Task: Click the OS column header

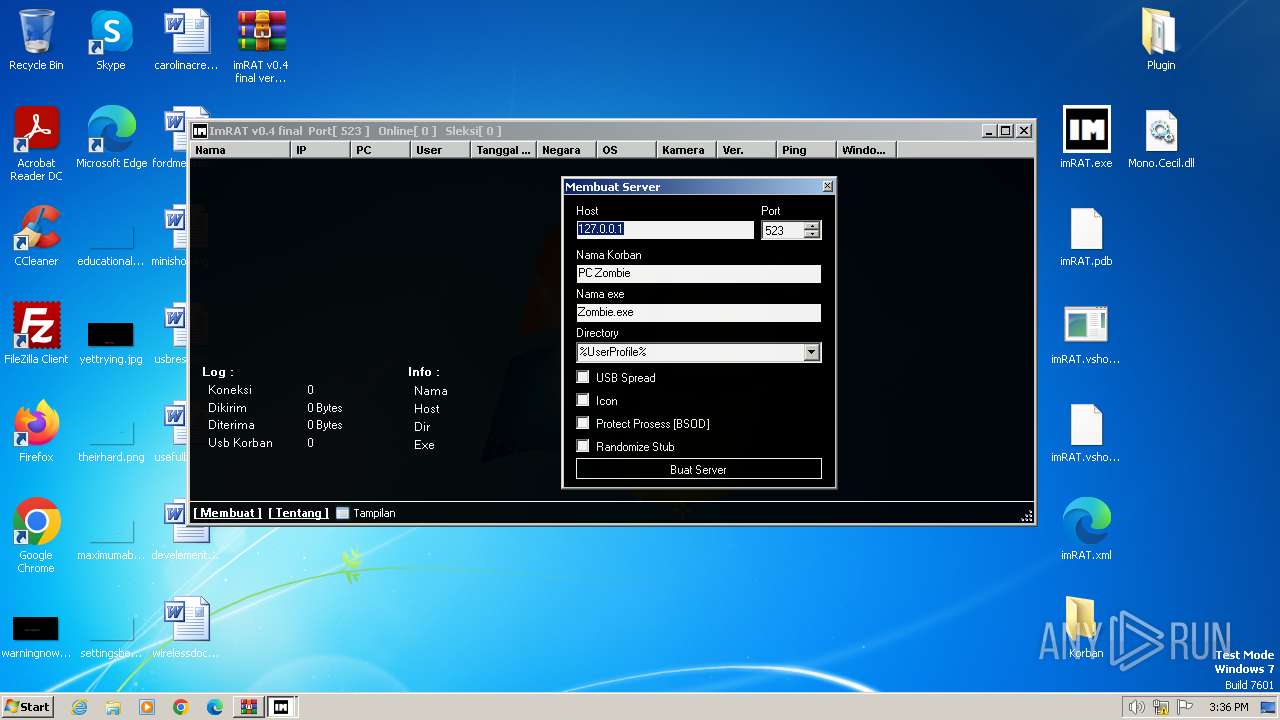Action: 626,150
